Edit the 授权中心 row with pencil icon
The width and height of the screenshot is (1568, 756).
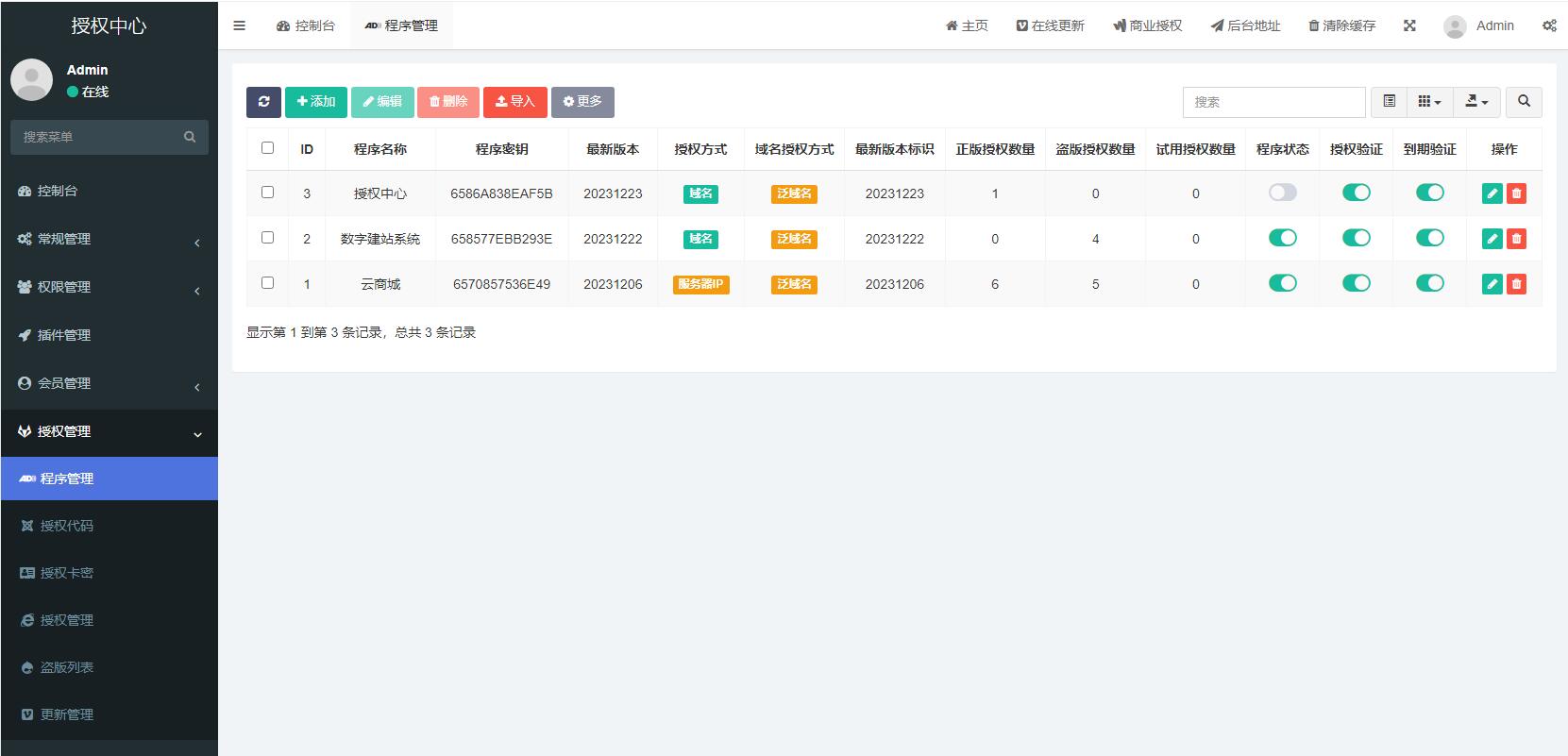point(1492,193)
